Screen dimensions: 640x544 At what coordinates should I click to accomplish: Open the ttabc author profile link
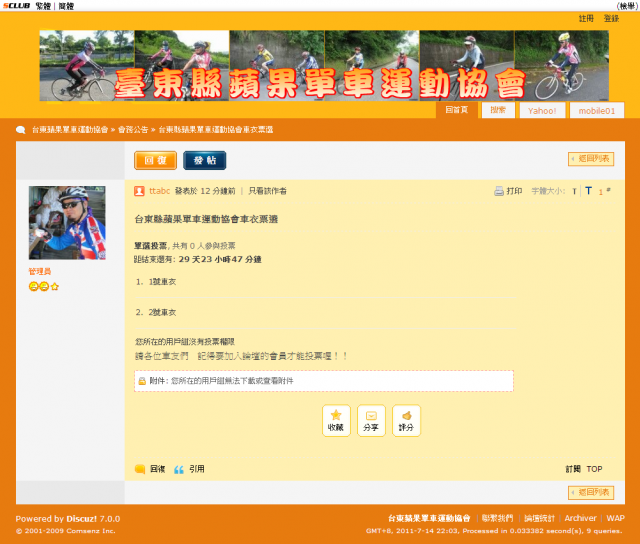tap(160, 191)
